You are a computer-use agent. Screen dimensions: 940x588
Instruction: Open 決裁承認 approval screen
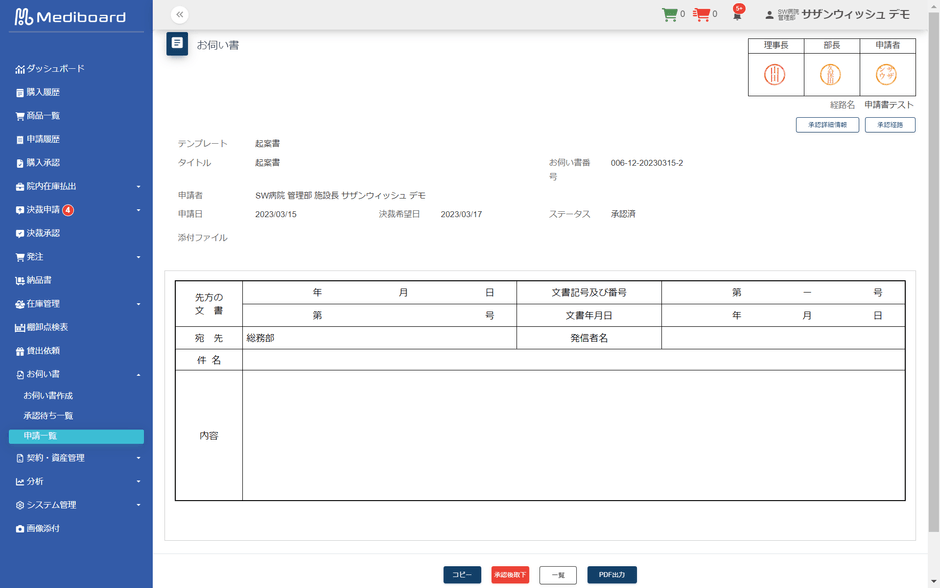(43, 232)
